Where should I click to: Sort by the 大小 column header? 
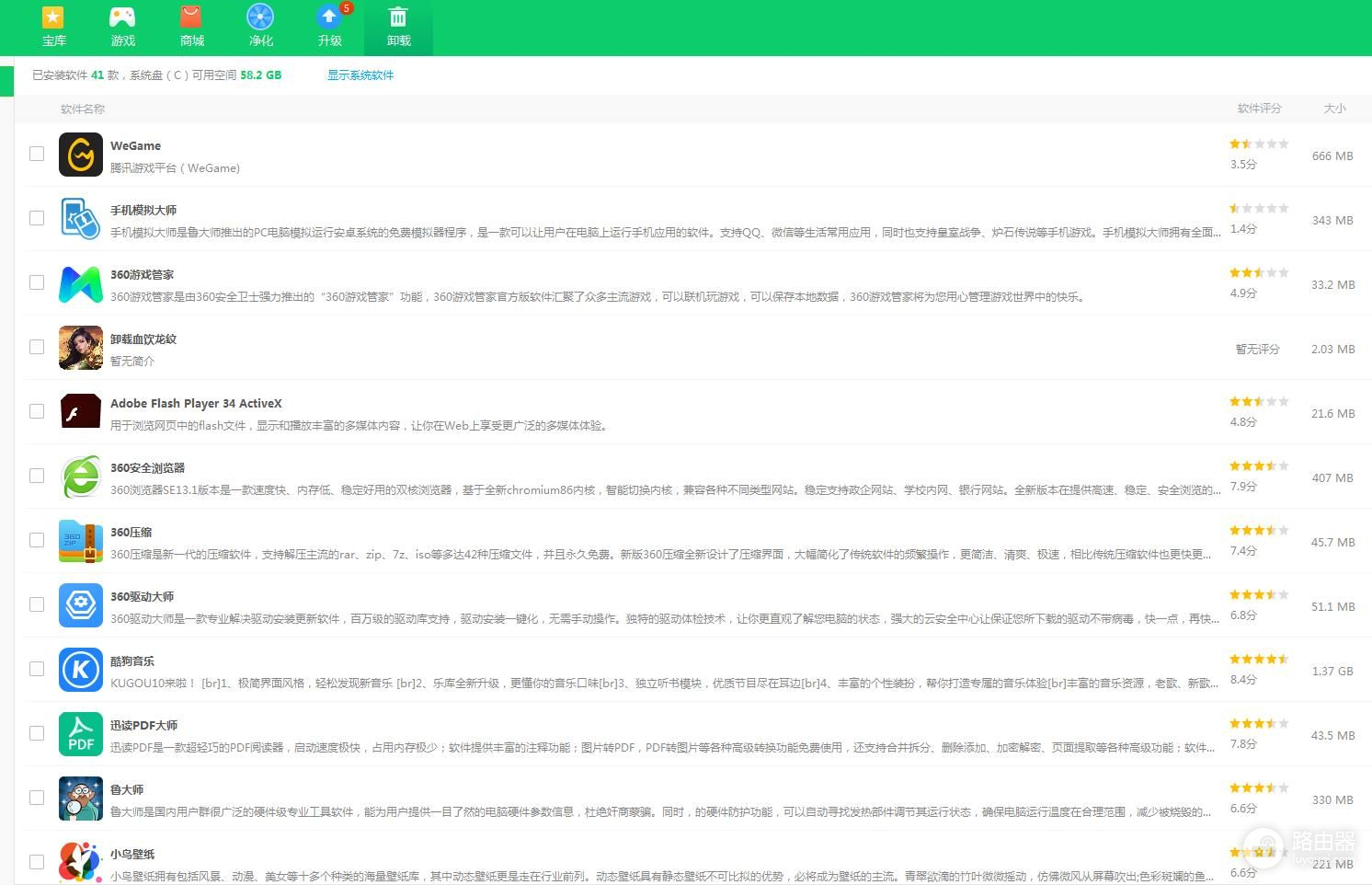[x=1334, y=109]
